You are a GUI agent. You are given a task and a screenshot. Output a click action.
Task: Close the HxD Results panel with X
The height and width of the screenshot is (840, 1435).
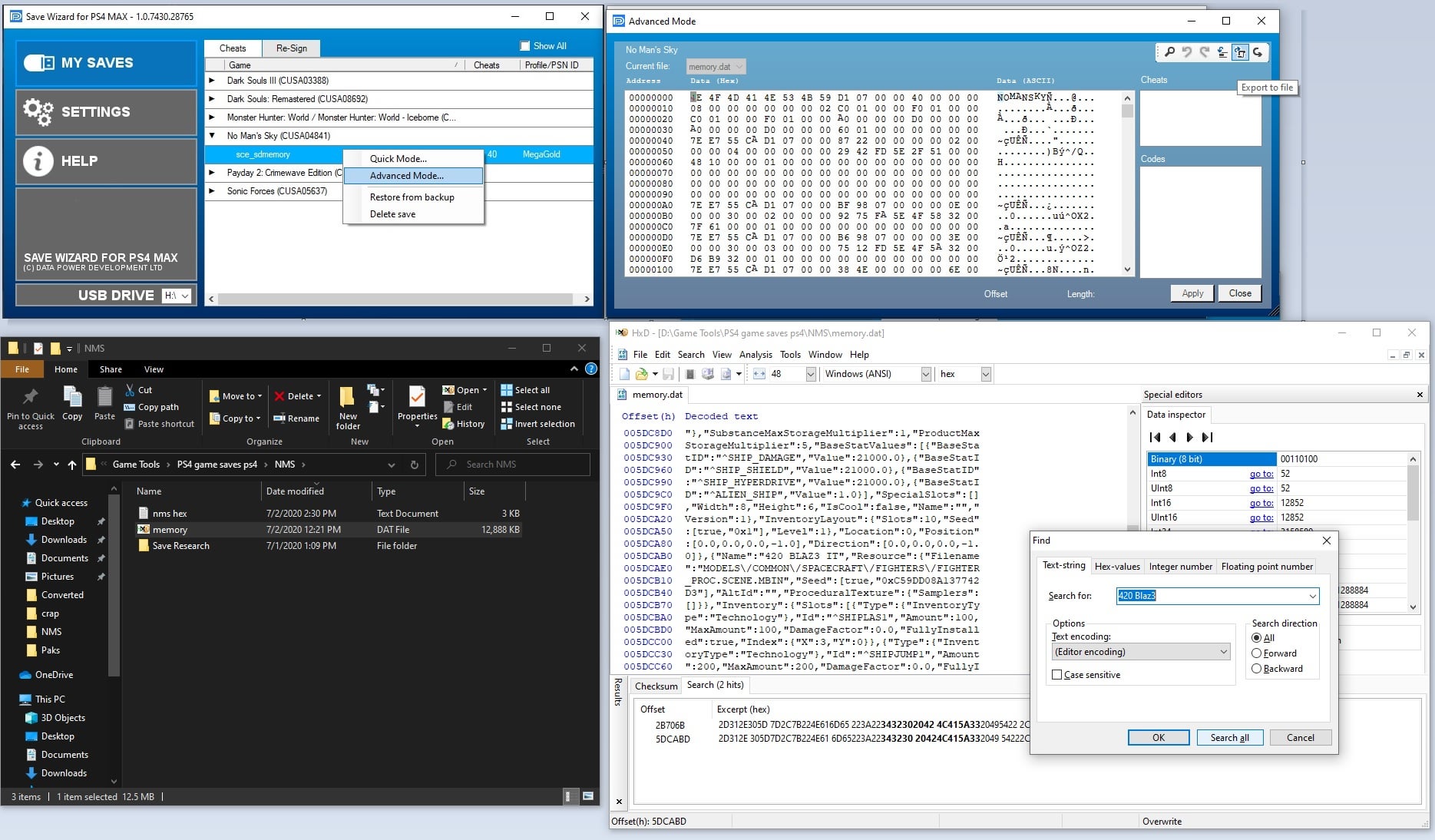tap(619, 802)
